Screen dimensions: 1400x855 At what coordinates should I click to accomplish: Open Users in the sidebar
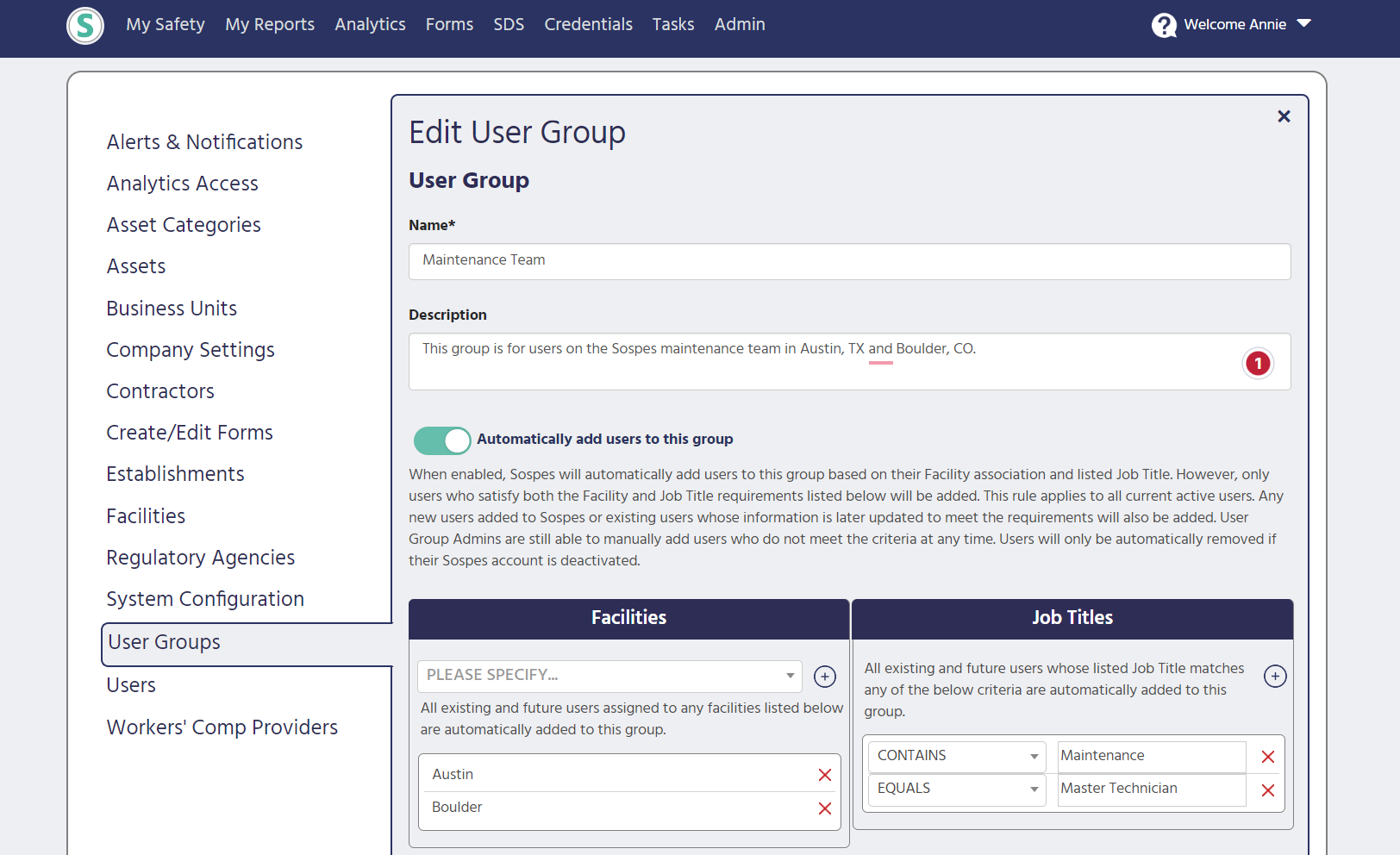pyautogui.click(x=131, y=685)
